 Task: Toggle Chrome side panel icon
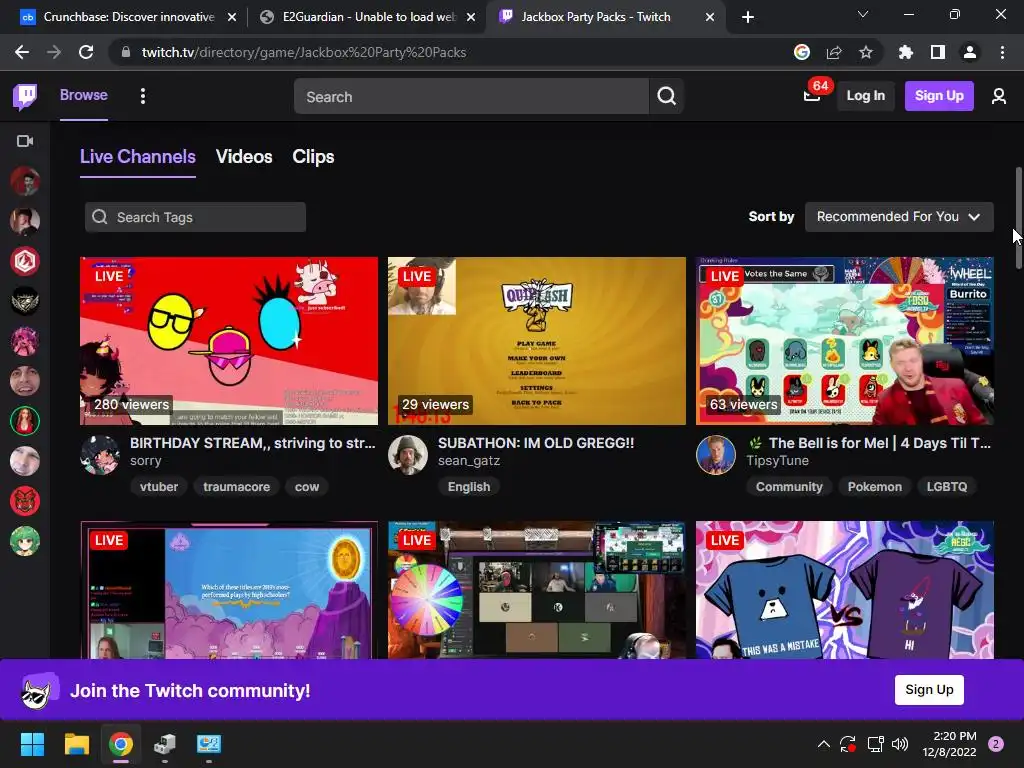click(x=938, y=52)
